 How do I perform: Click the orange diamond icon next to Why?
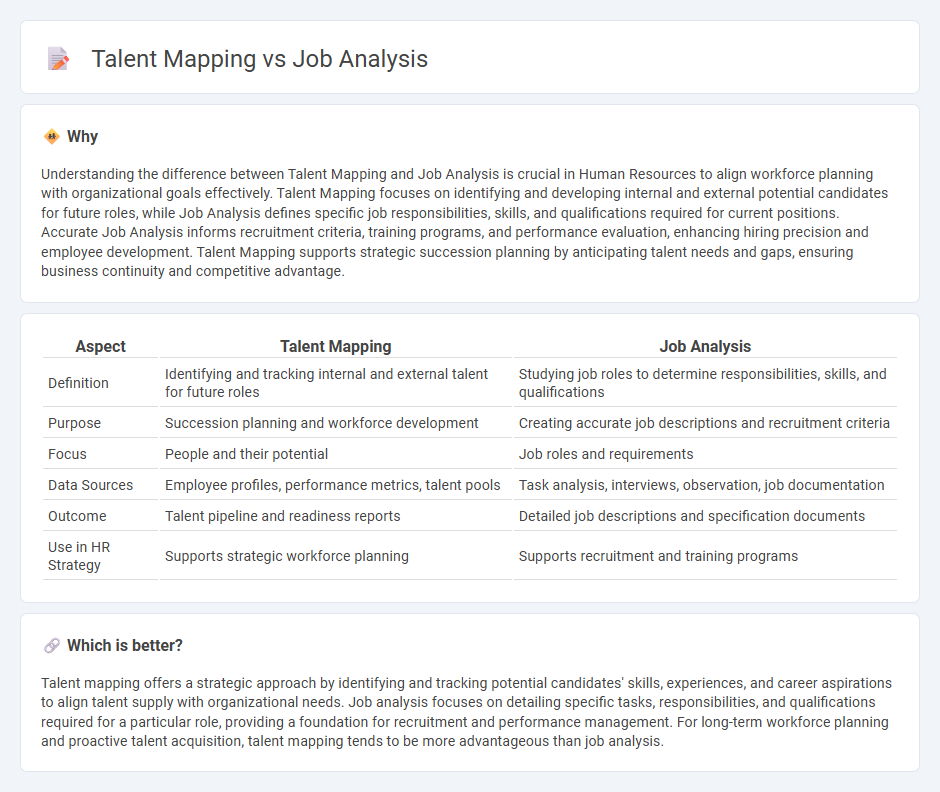[52, 137]
